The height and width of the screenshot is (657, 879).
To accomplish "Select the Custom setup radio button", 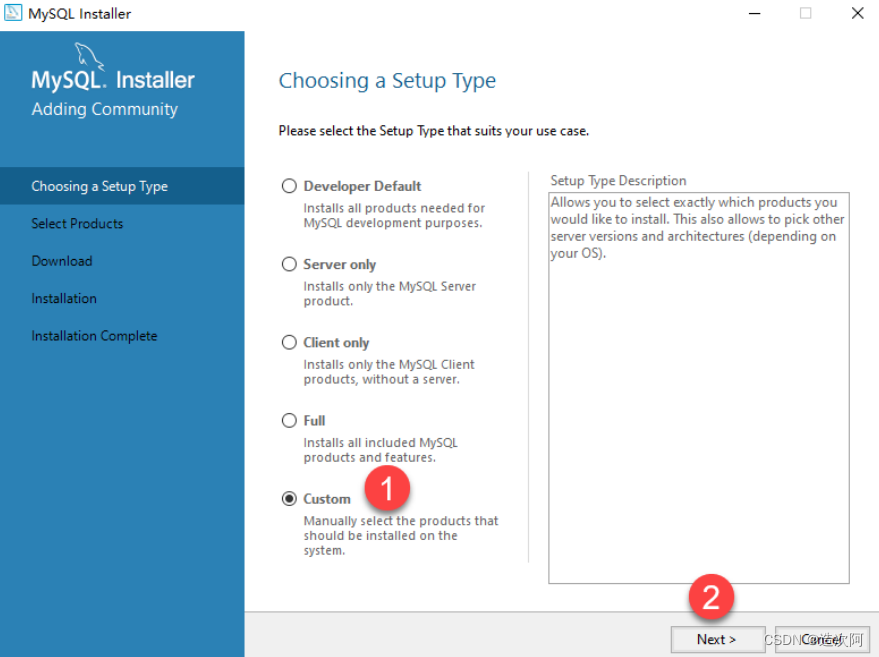I will point(289,499).
